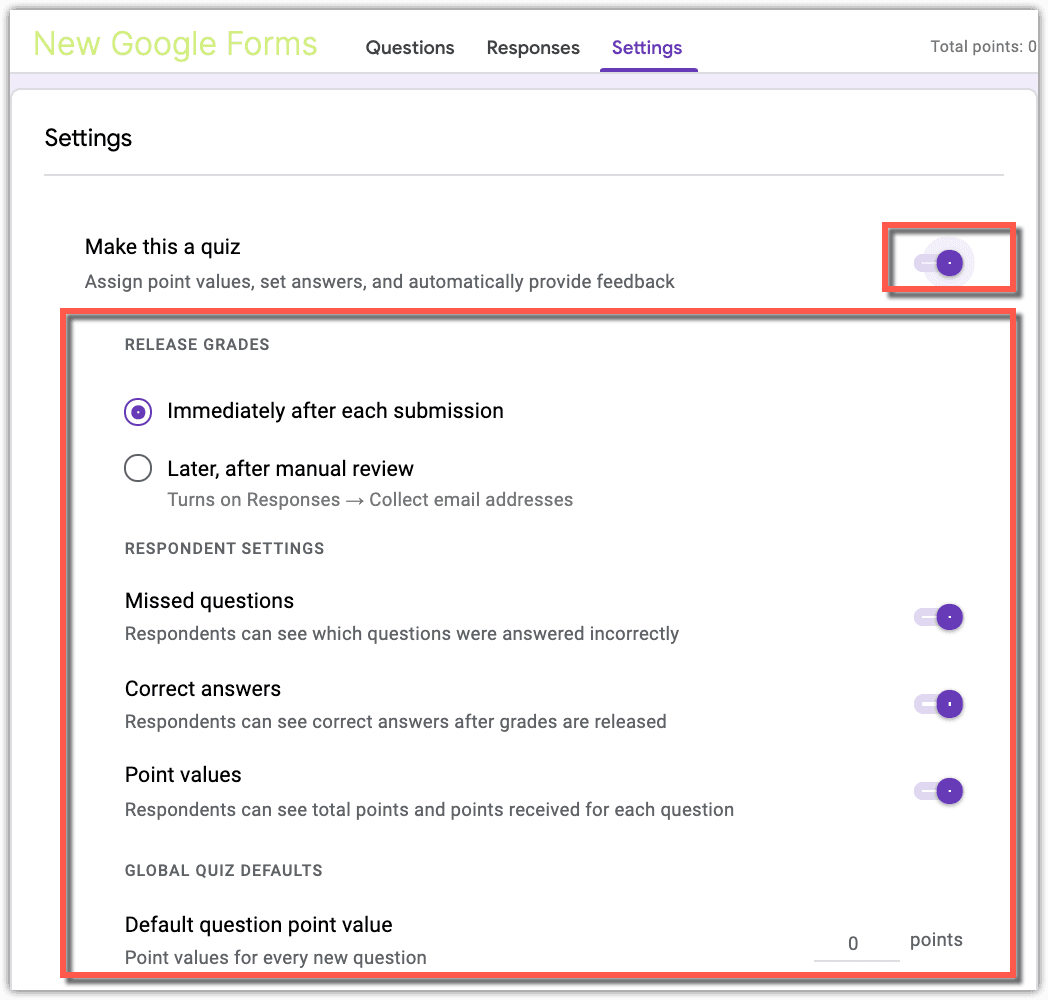The height and width of the screenshot is (1000, 1048).
Task: Click the Missed questions label
Action: [209, 600]
